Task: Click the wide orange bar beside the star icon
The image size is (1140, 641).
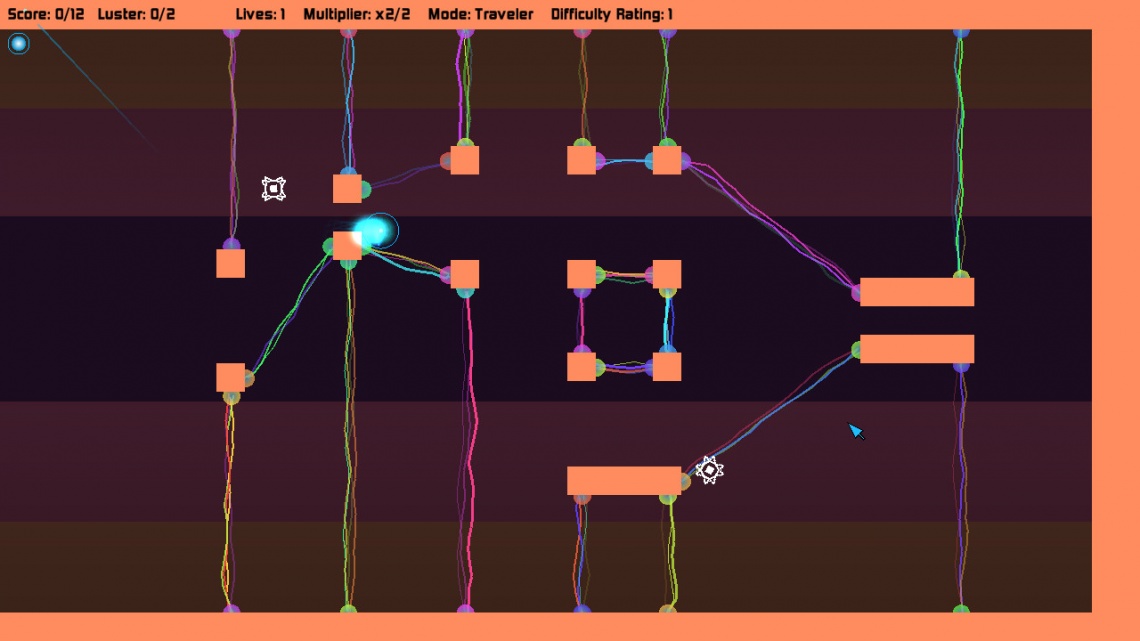Action: pyautogui.click(x=624, y=481)
